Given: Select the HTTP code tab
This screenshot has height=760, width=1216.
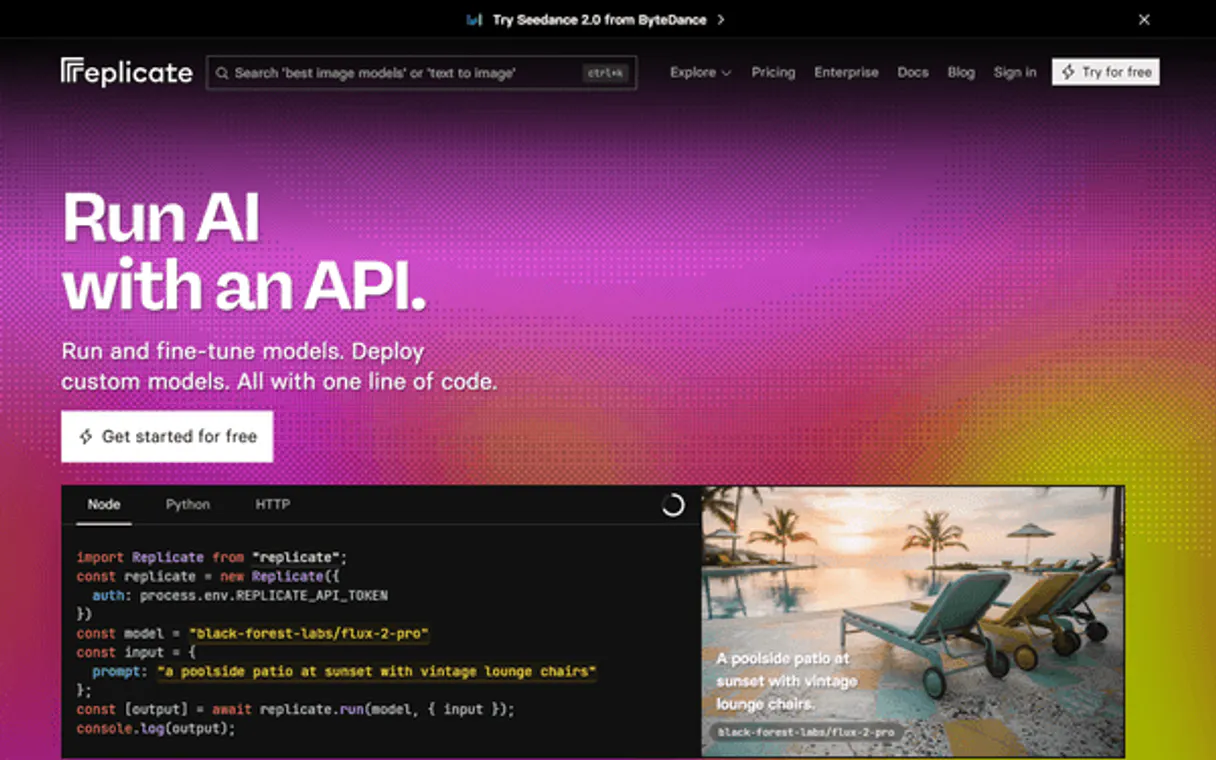Looking at the screenshot, I should click(x=272, y=505).
